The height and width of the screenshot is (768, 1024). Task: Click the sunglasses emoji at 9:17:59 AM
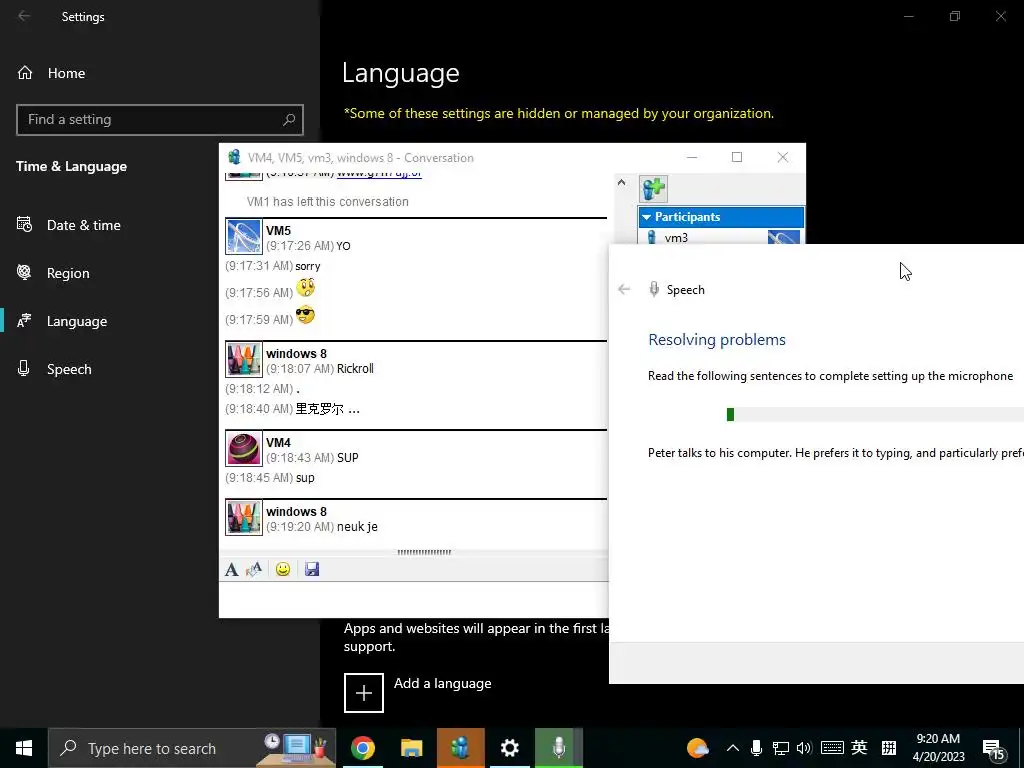click(305, 315)
